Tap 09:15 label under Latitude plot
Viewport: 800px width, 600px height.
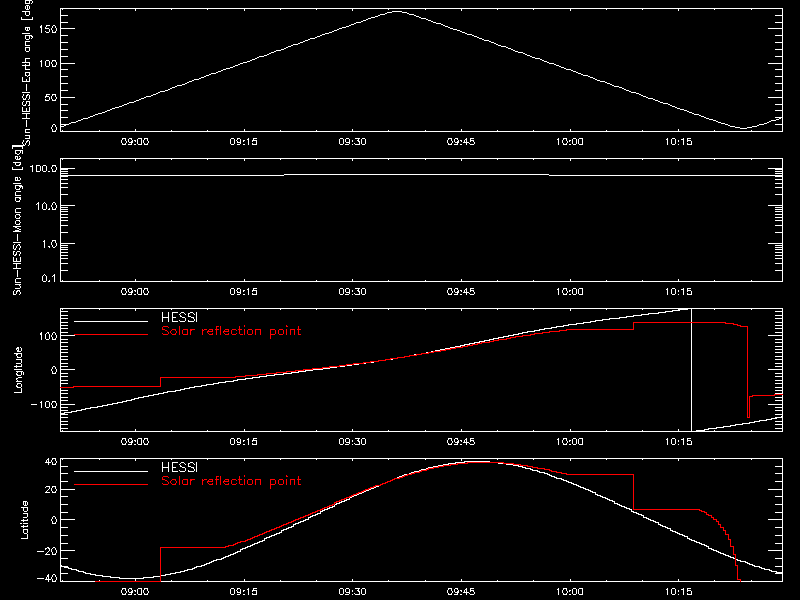(243, 592)
